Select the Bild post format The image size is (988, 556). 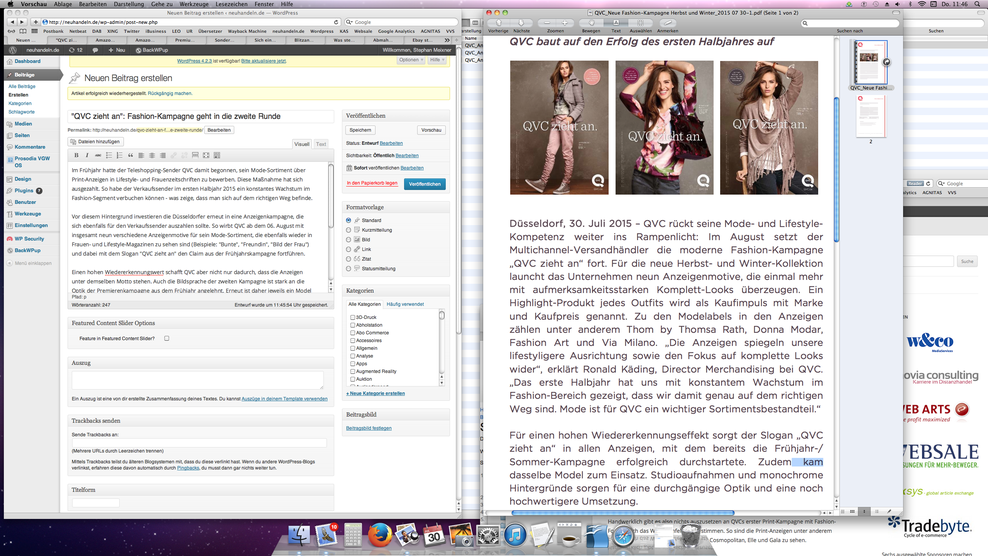point(348,240)
